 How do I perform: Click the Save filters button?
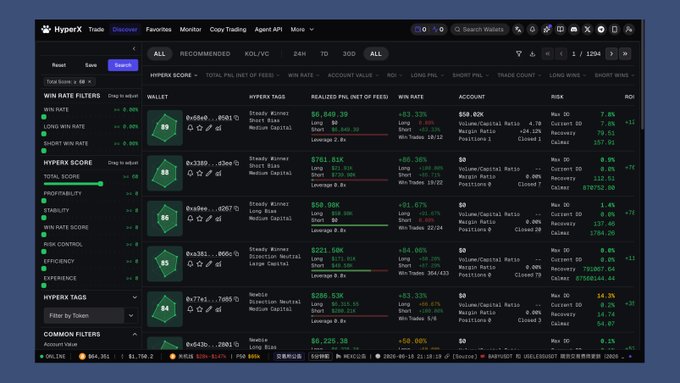coord(91,65)
